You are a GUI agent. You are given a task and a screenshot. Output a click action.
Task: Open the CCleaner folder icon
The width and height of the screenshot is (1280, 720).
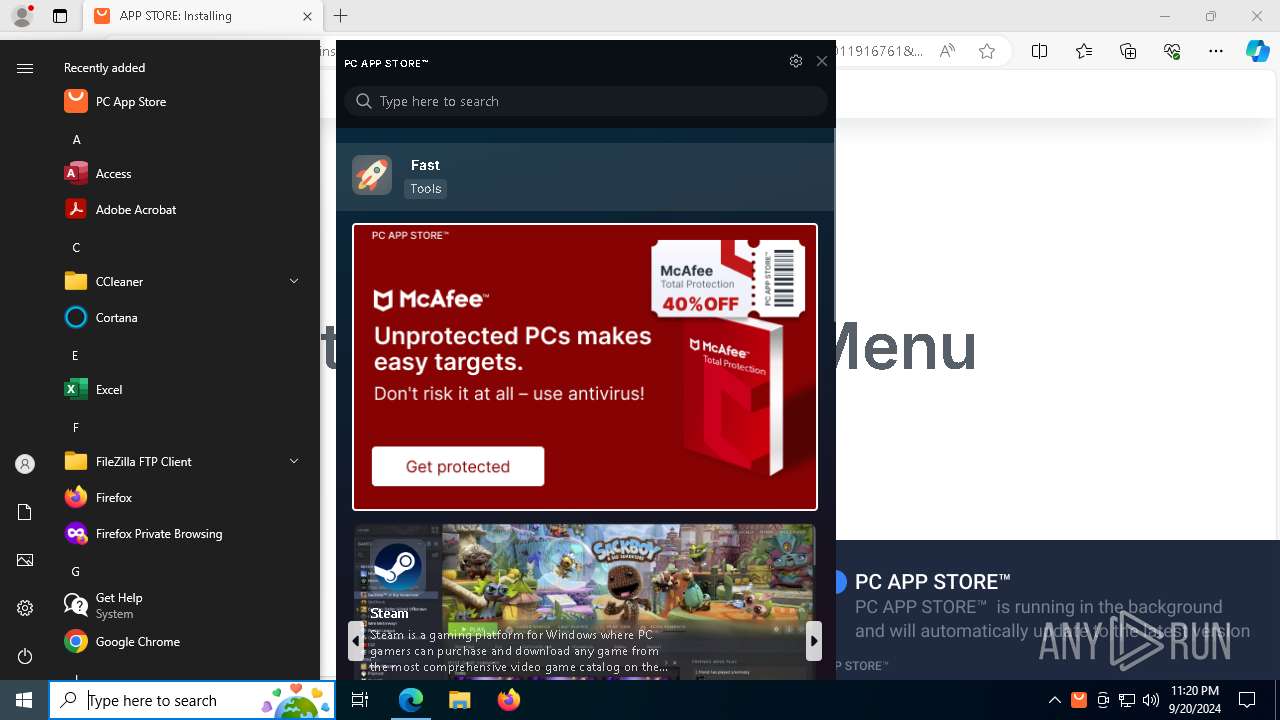click(76, 281)
